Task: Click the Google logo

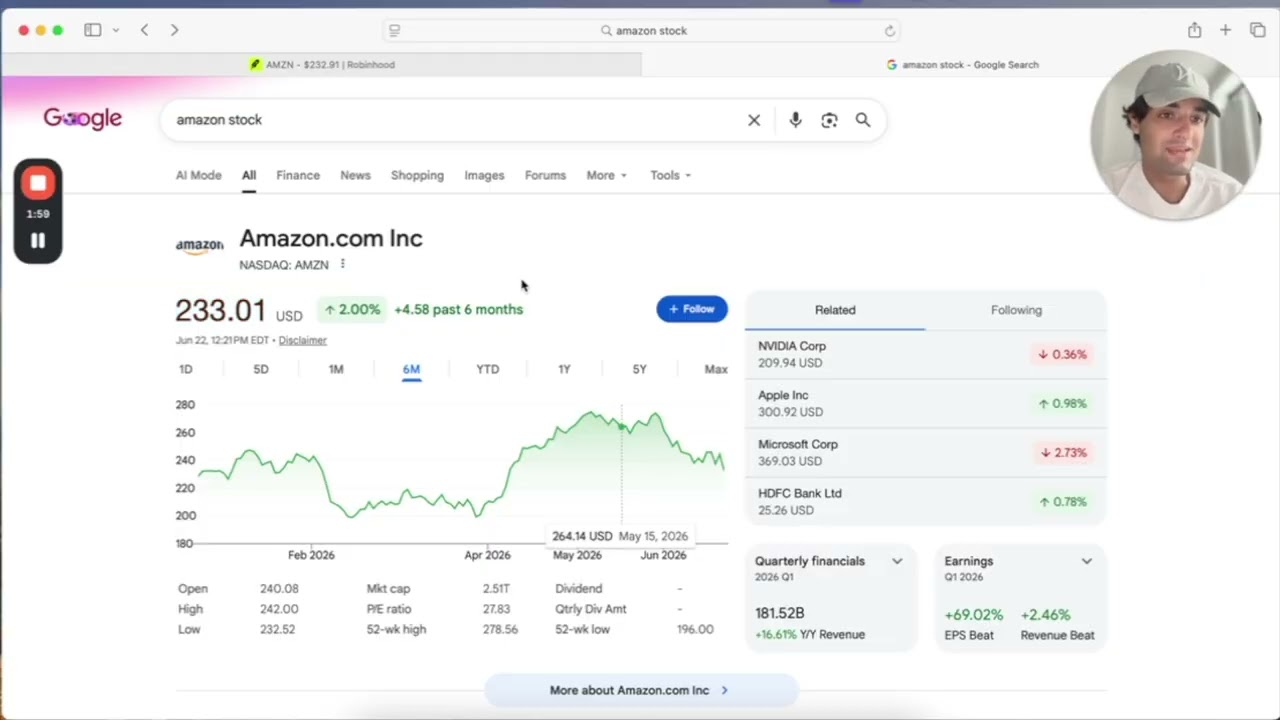Action: click(82, 119)
